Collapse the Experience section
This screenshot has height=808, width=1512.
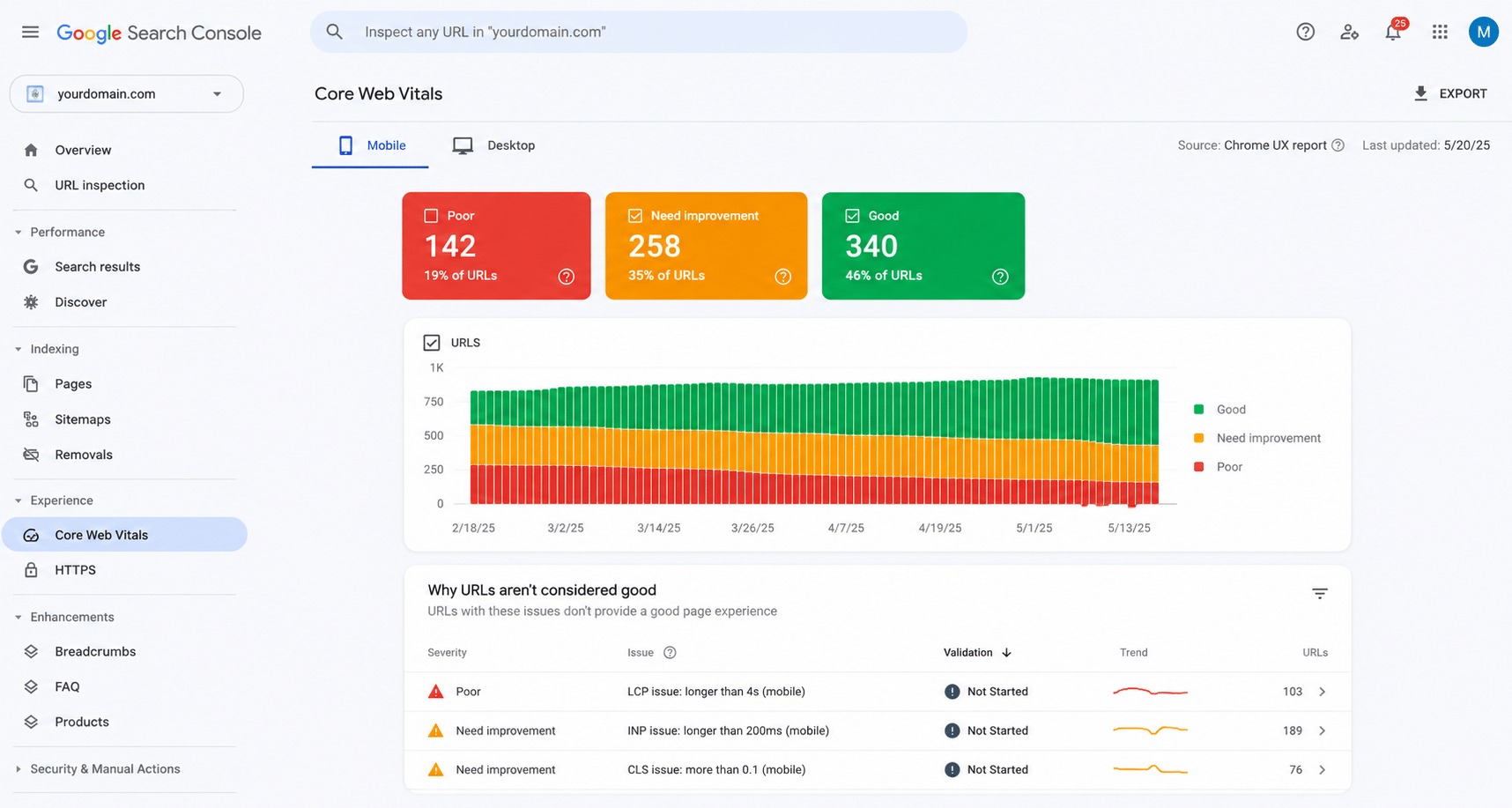(x=19, y=500)
